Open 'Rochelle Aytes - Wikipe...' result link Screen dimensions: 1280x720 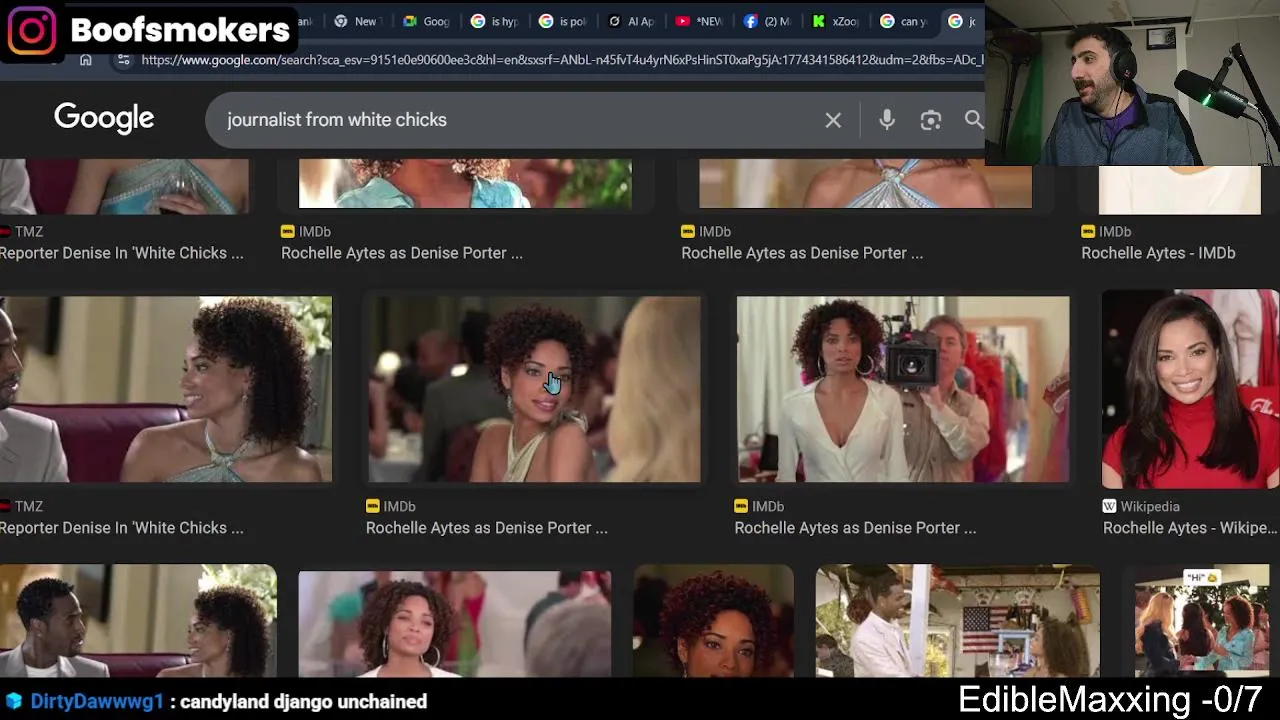[1190, 528]
